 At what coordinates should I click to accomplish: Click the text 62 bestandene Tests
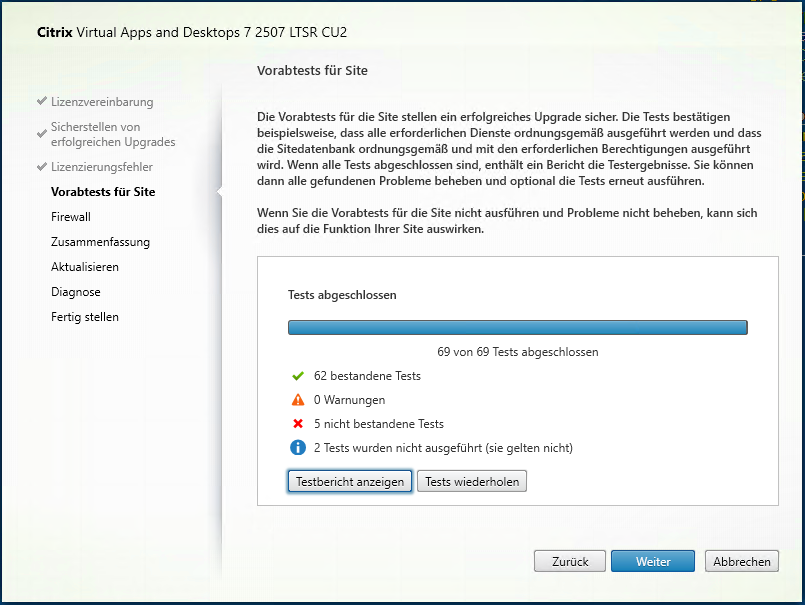tap(367, 376)
